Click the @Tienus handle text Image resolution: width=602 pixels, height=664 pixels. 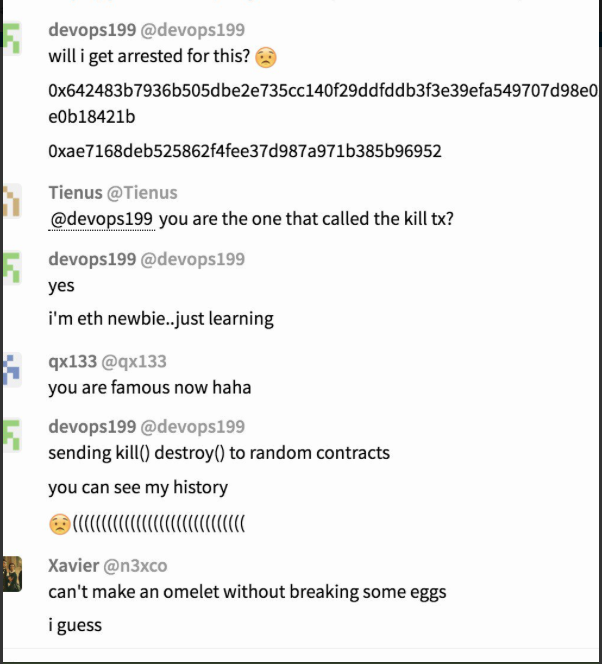(142, 192)
